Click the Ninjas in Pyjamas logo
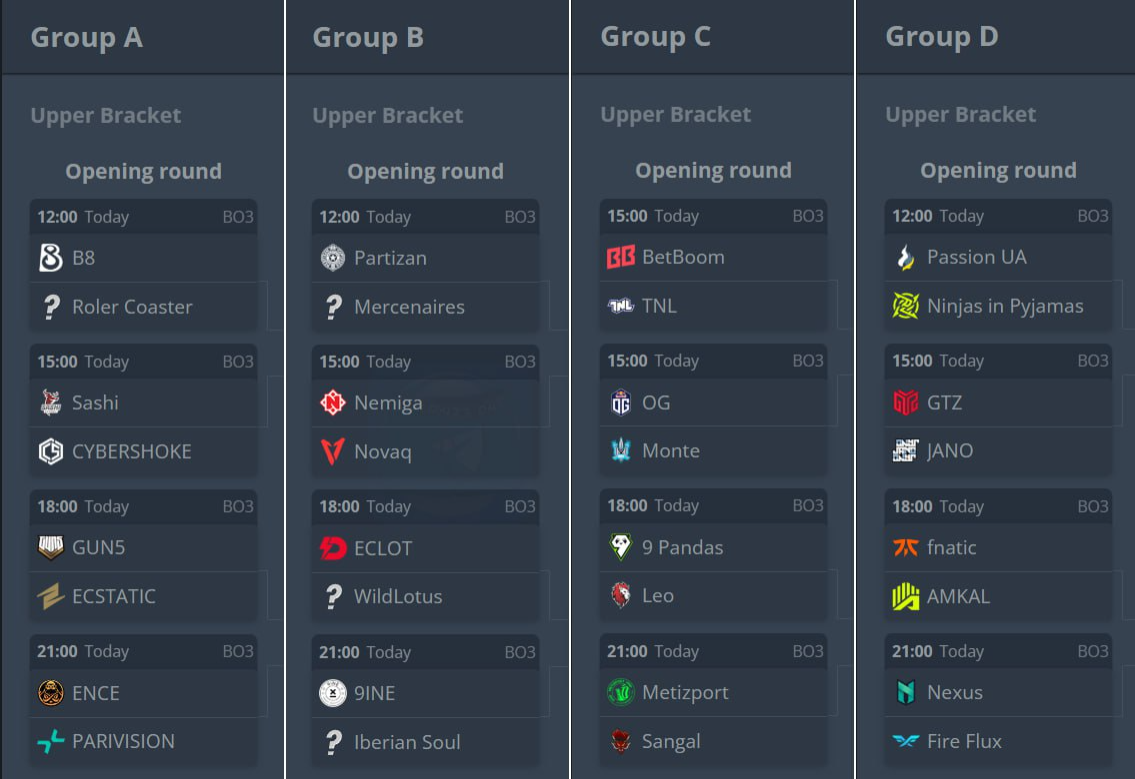 point(906,306)
